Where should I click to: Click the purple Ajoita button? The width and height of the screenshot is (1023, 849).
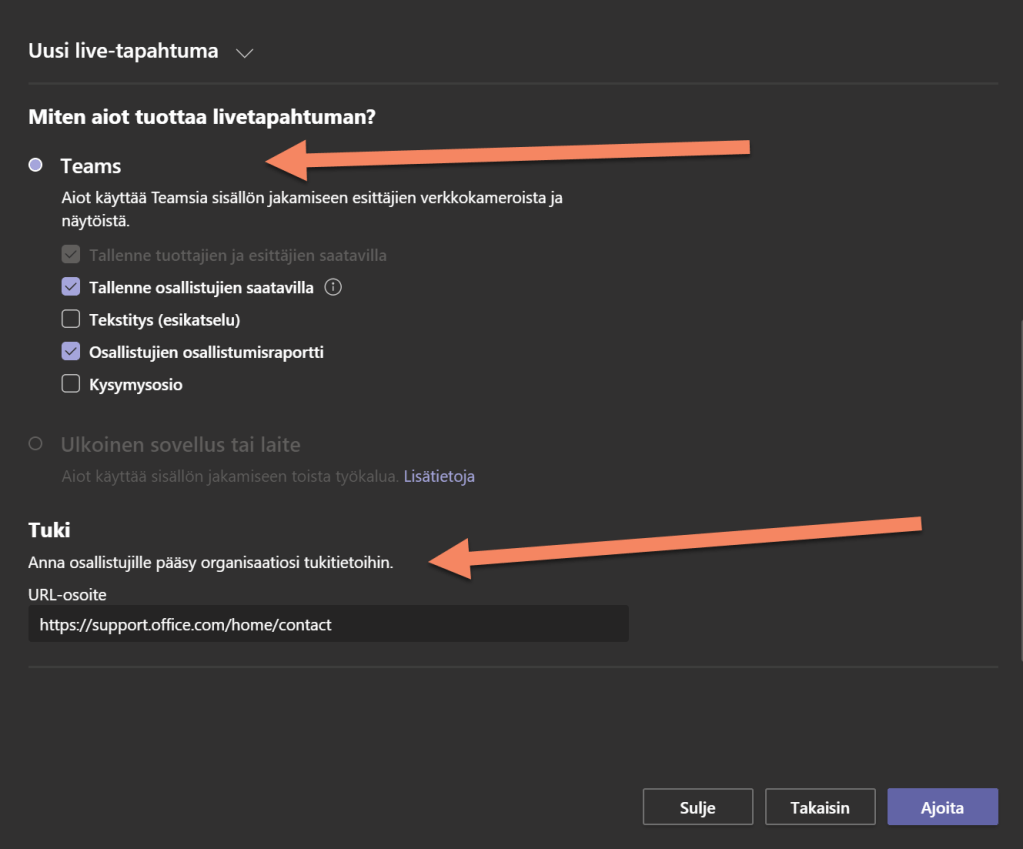pos(942,808)
